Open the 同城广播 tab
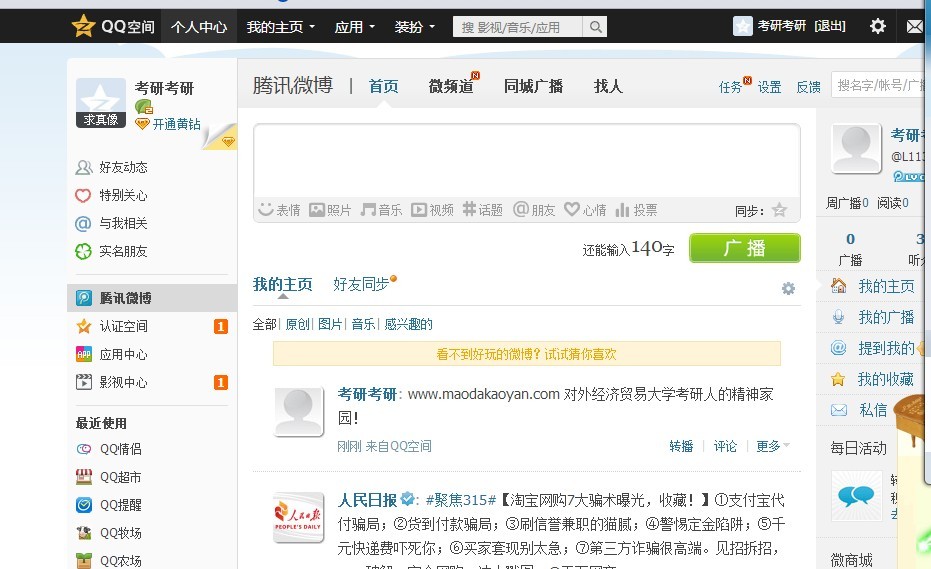This screenshot has height=569, width=931. [533, 87]
